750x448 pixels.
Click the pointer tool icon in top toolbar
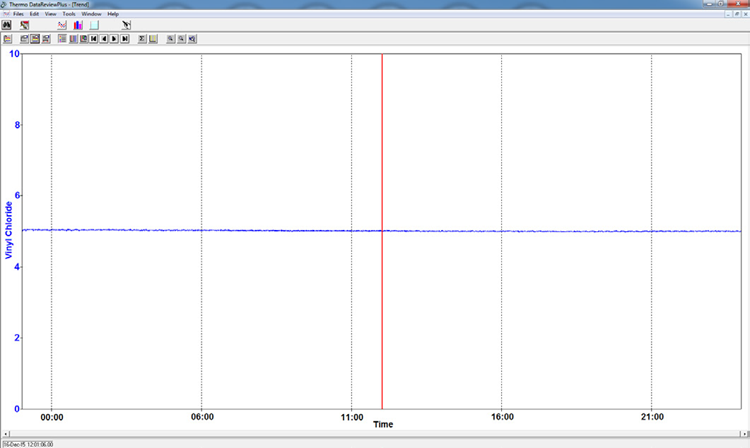[126, 25]
